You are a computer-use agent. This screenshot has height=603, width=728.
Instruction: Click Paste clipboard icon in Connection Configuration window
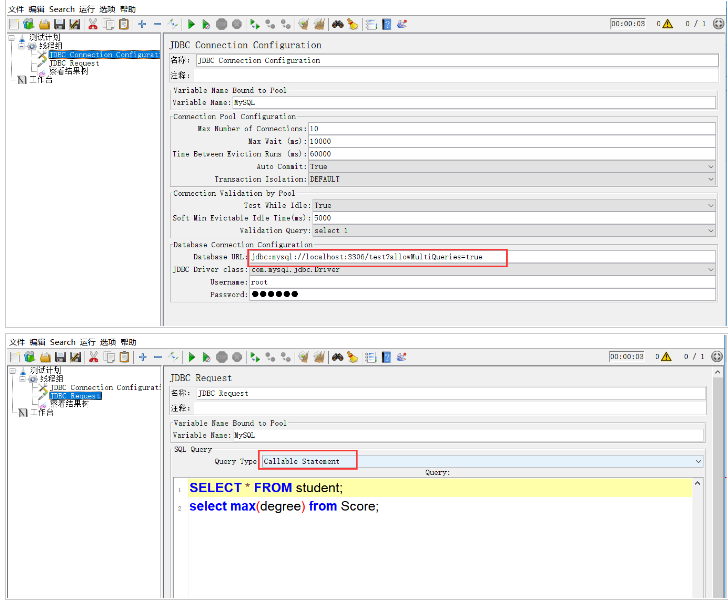[x=124, y=24]
